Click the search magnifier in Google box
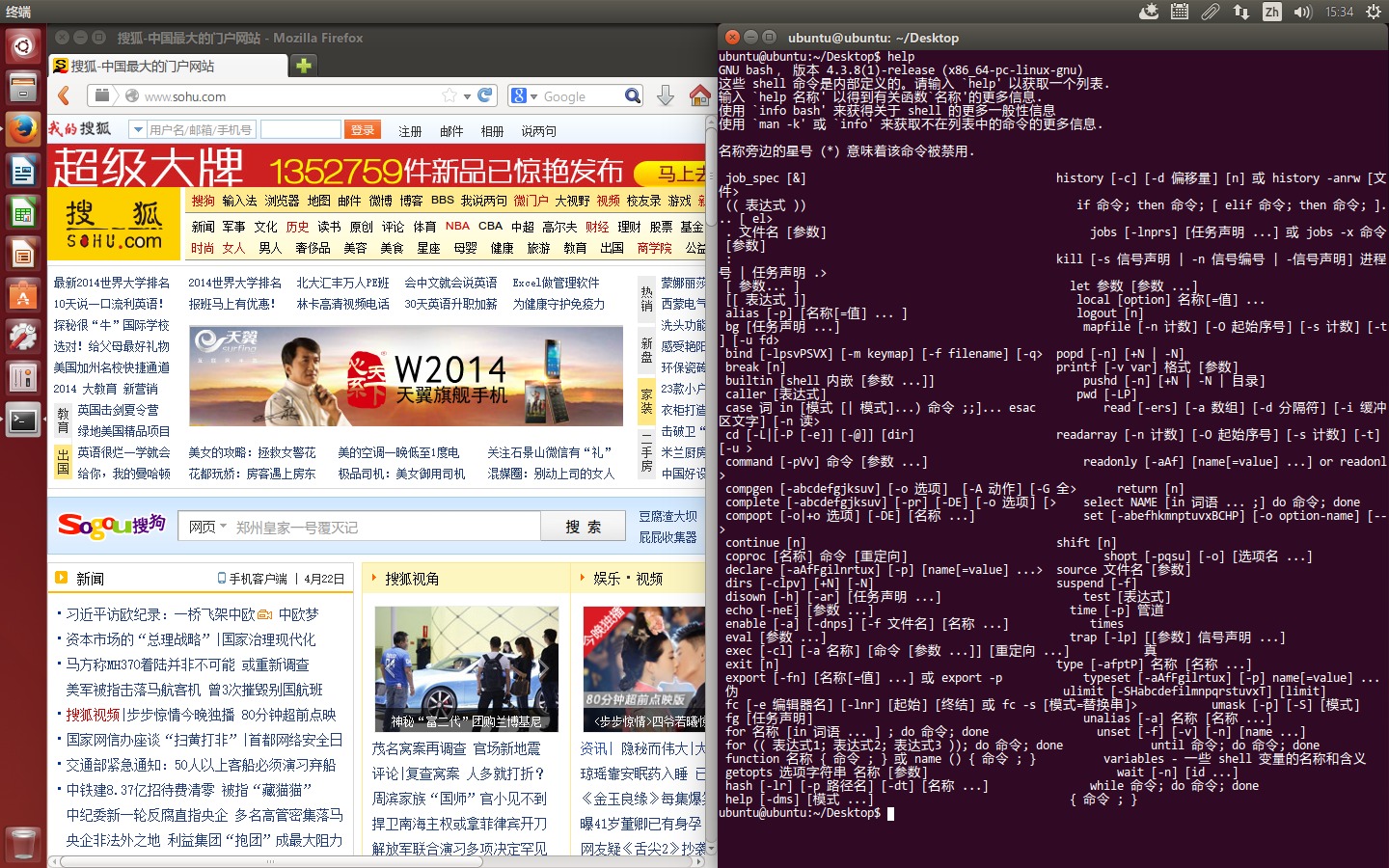Viewport: 1389px width, 868px height. 632,95
